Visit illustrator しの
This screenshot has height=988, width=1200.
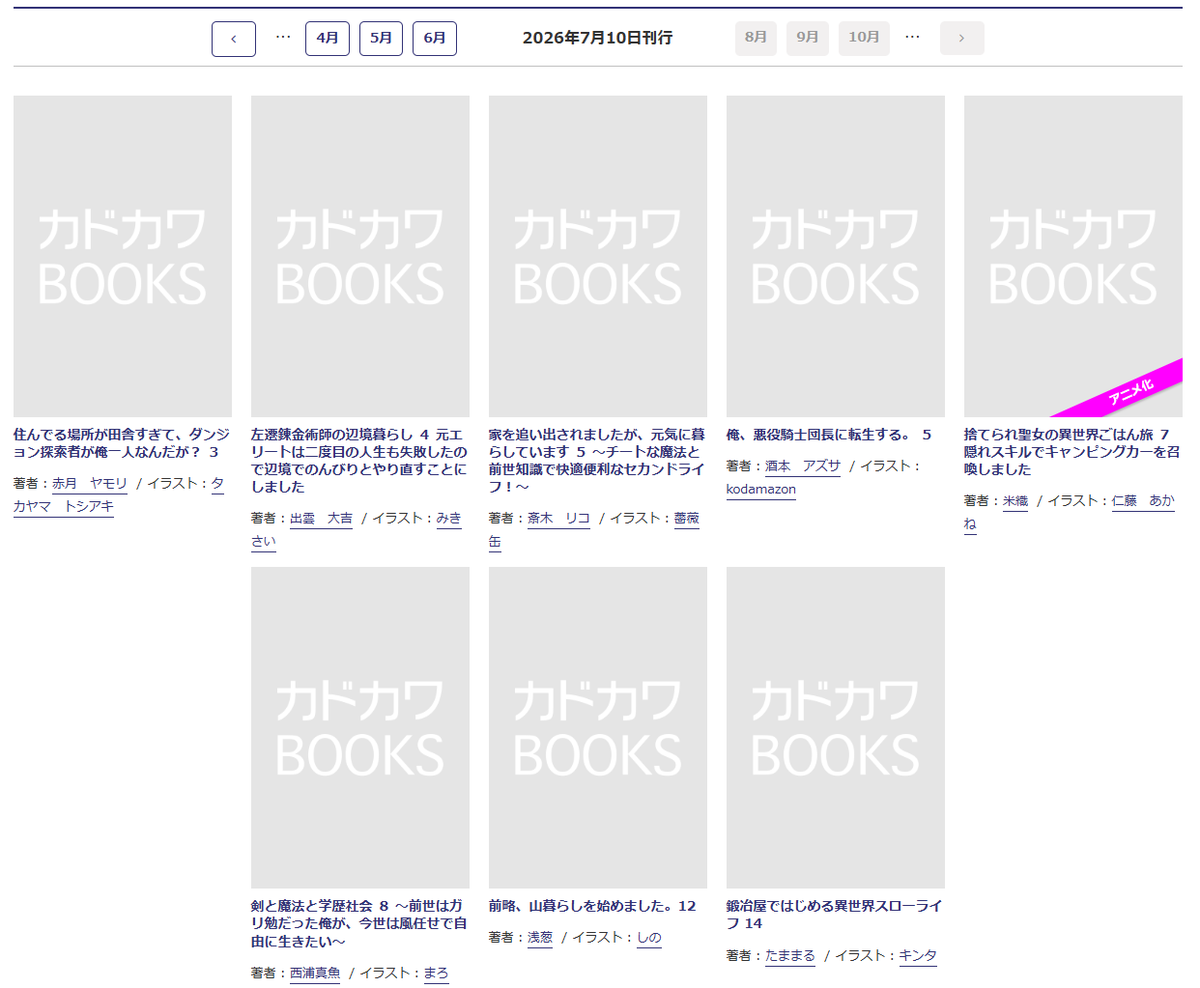click(x=649, y=938)
